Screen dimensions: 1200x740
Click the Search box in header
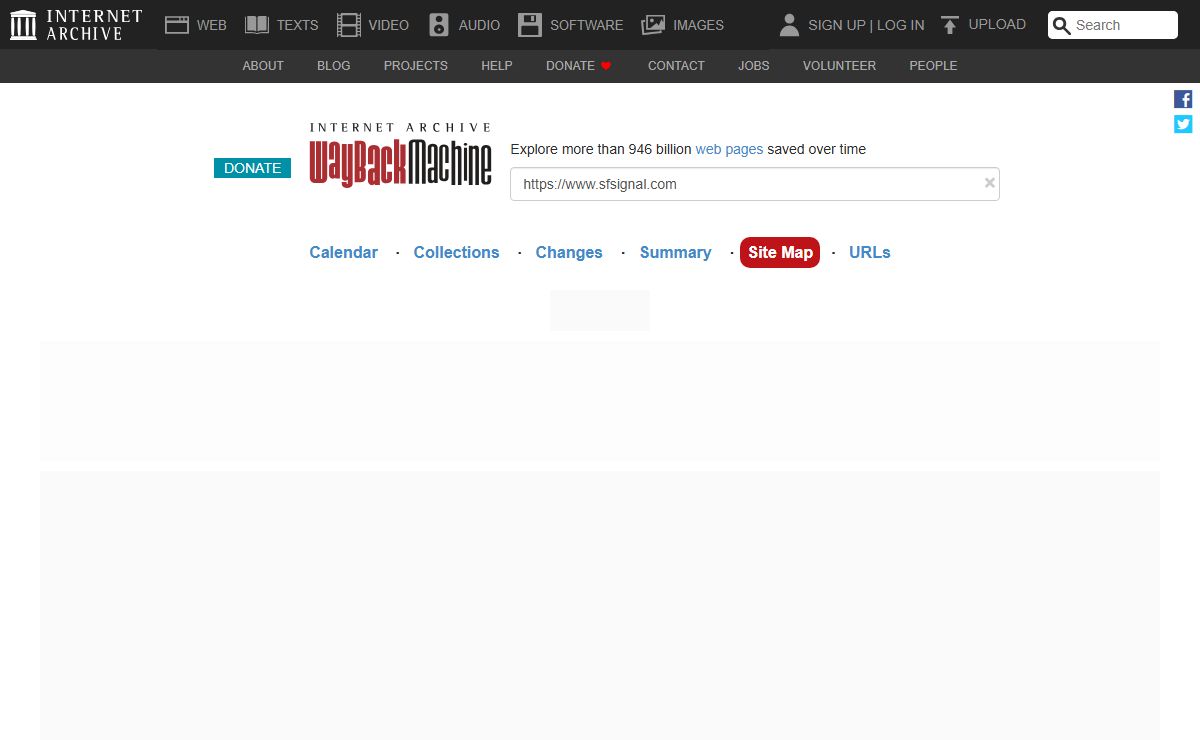pyautogui.click(x=1122, y=25)
